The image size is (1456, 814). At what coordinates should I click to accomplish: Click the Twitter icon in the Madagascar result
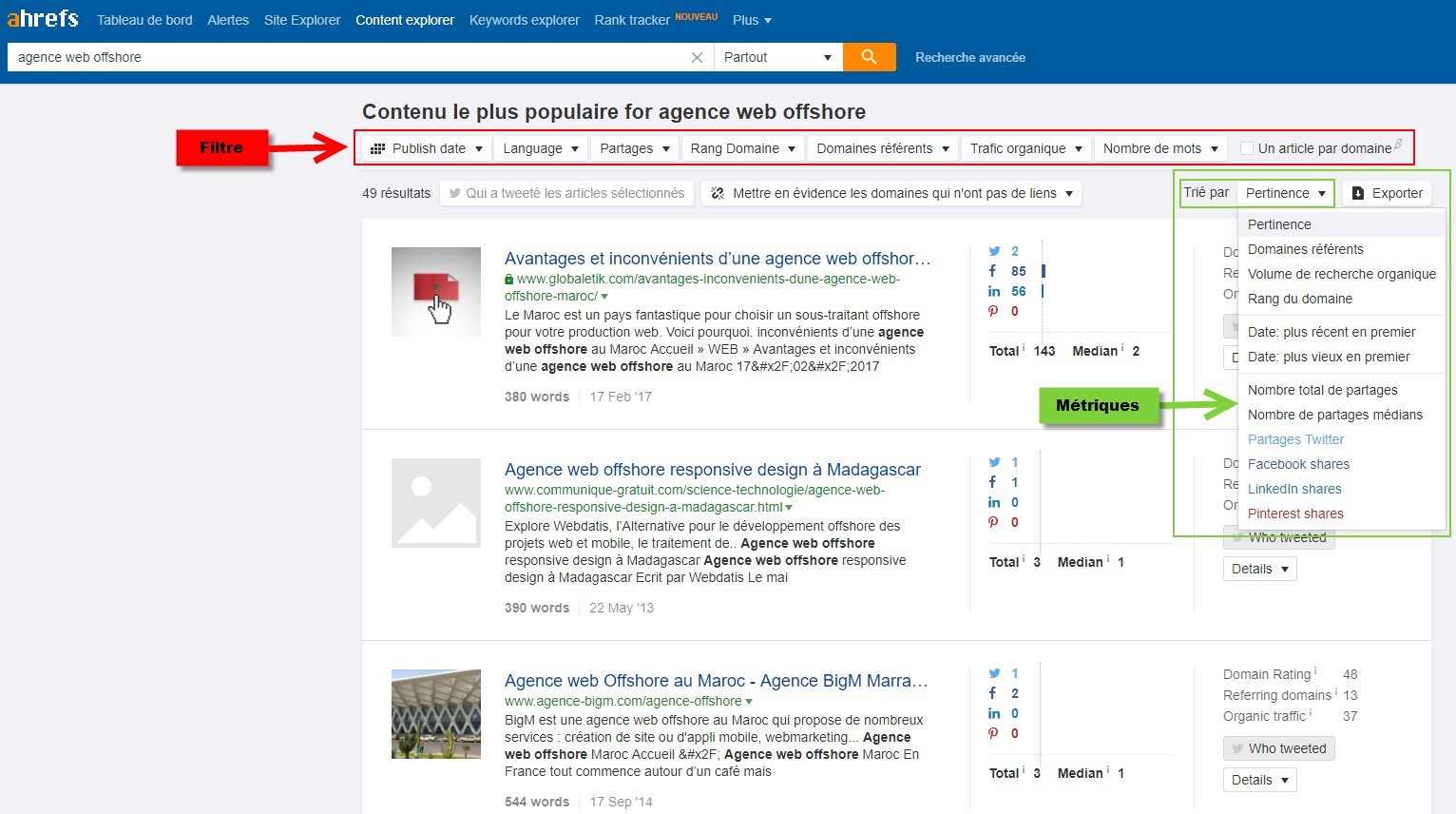click(994, 462)
